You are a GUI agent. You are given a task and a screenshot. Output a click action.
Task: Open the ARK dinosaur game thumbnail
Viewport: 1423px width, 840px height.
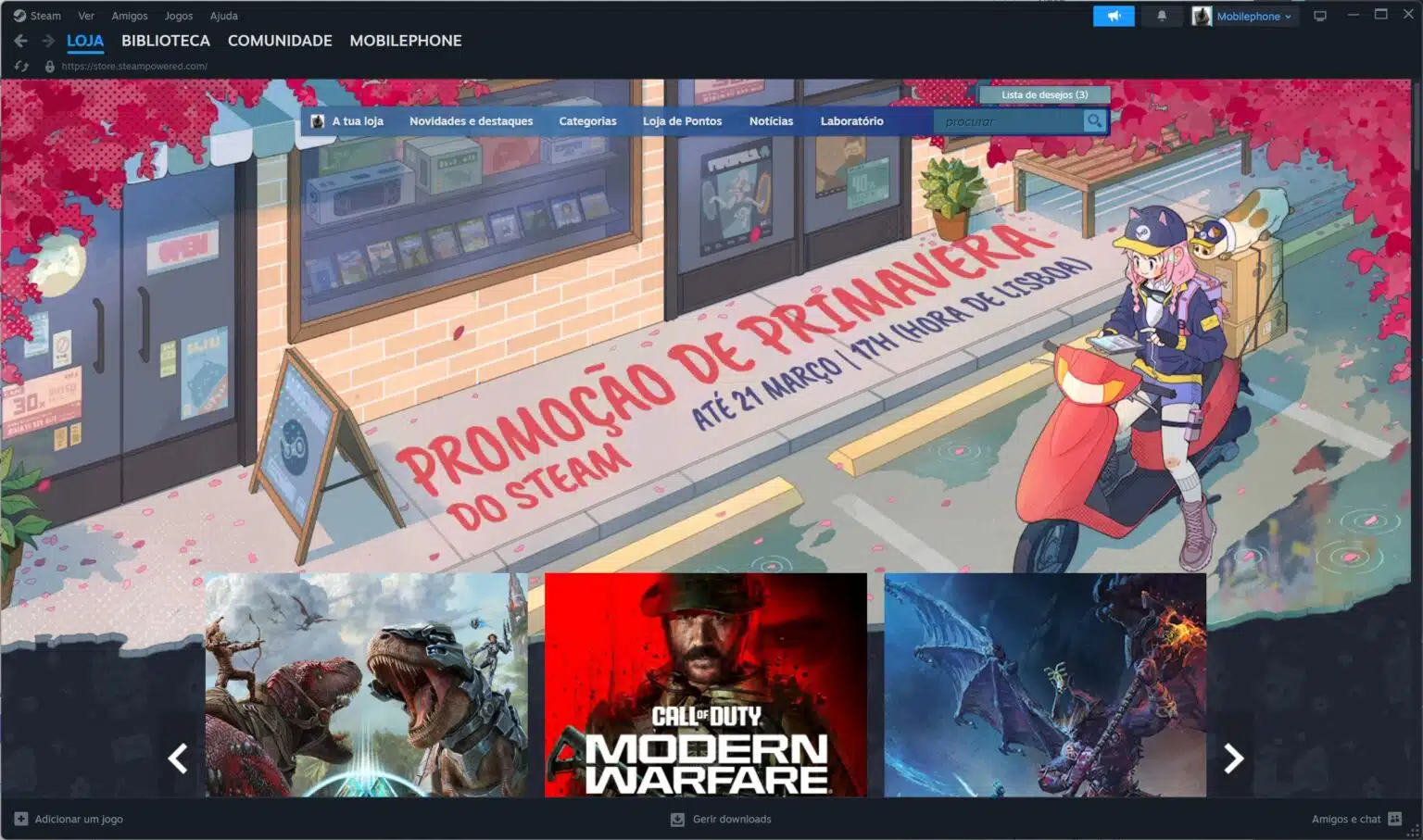pos(366,684)
